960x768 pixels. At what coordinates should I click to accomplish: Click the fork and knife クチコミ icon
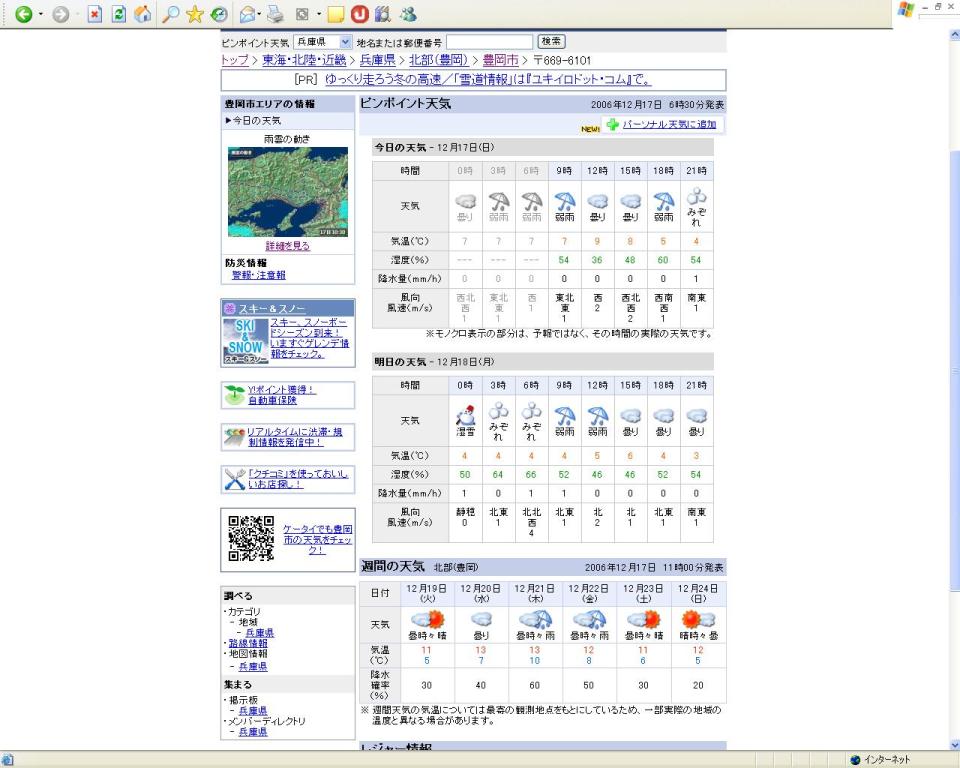pos(234,479)
